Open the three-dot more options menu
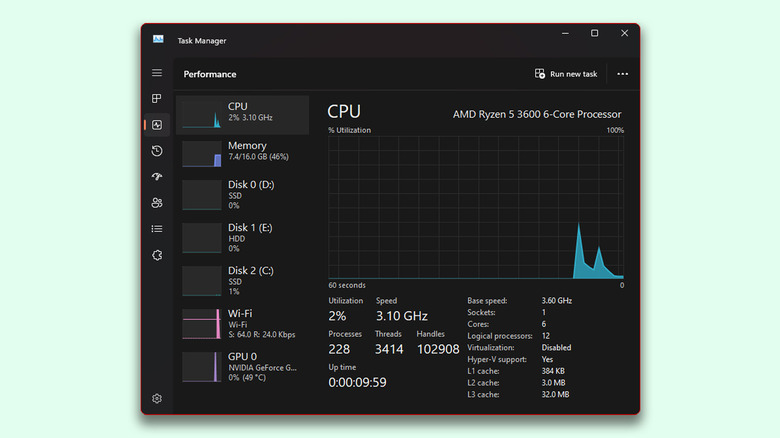The image size is (780, 438). pos(623,74)
